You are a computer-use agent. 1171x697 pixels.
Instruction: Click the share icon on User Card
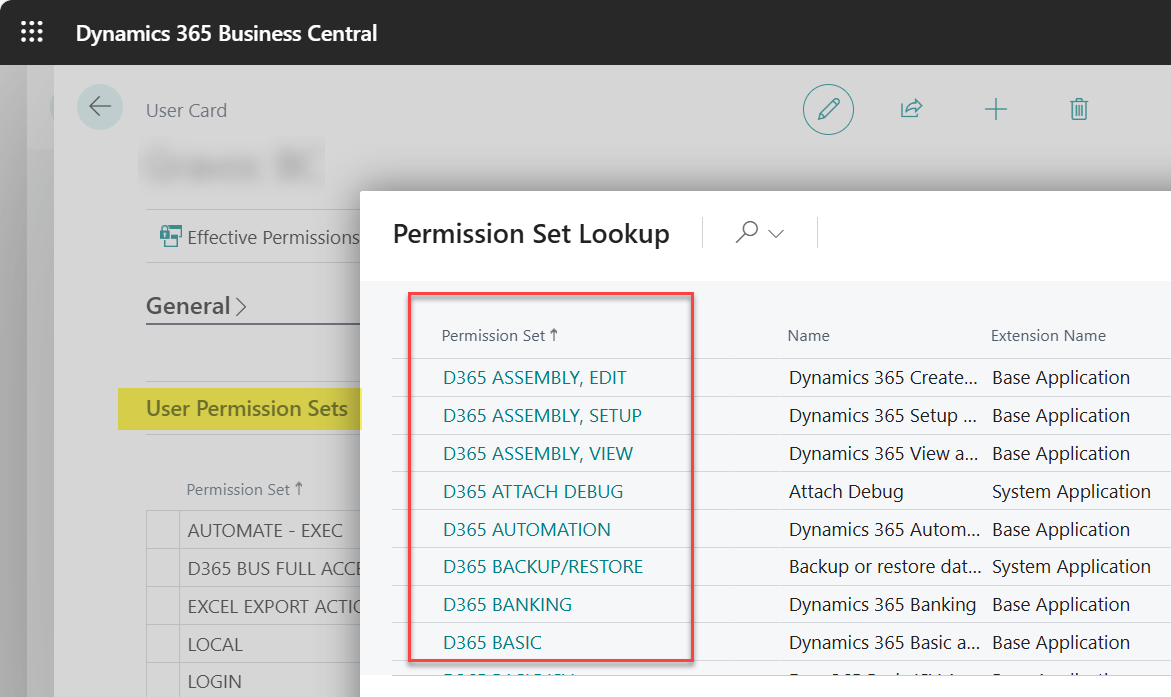(911, 109)
